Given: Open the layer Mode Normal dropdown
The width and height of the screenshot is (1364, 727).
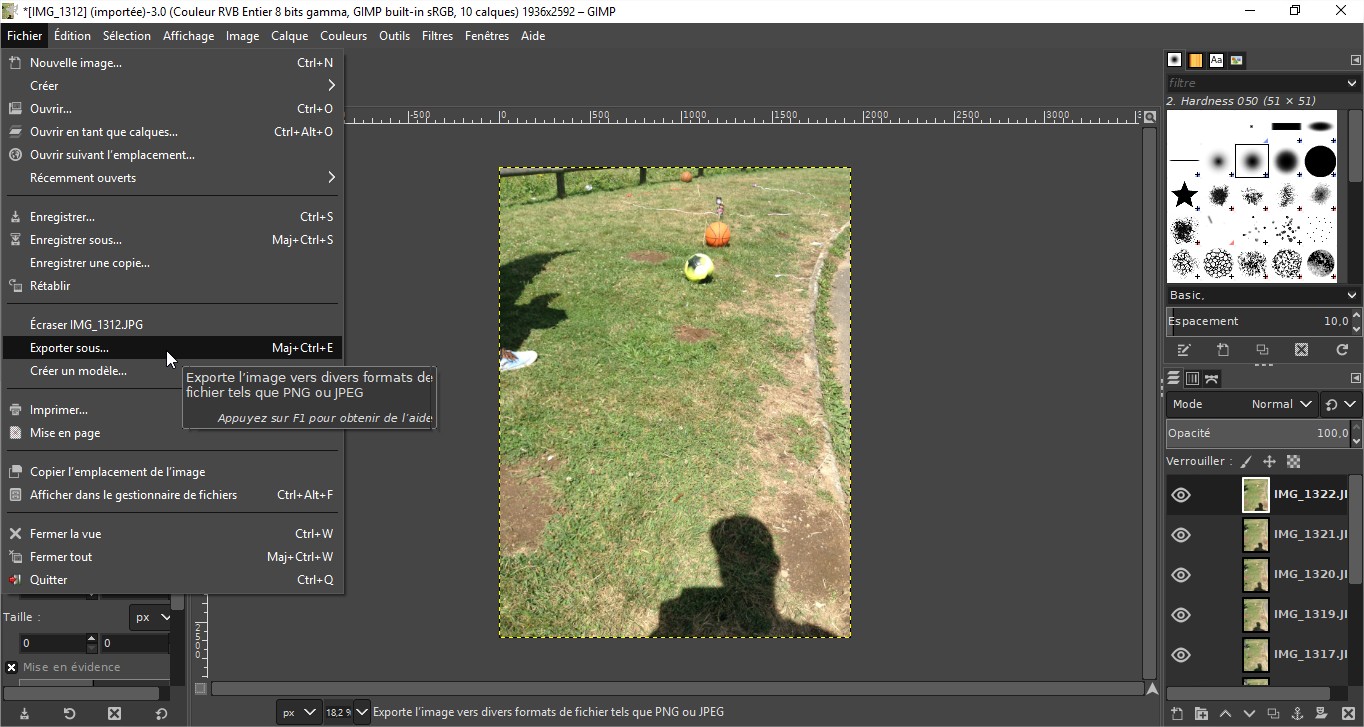Looking at the screenshot, I should pyautogui.click(x=1282, y=404).
